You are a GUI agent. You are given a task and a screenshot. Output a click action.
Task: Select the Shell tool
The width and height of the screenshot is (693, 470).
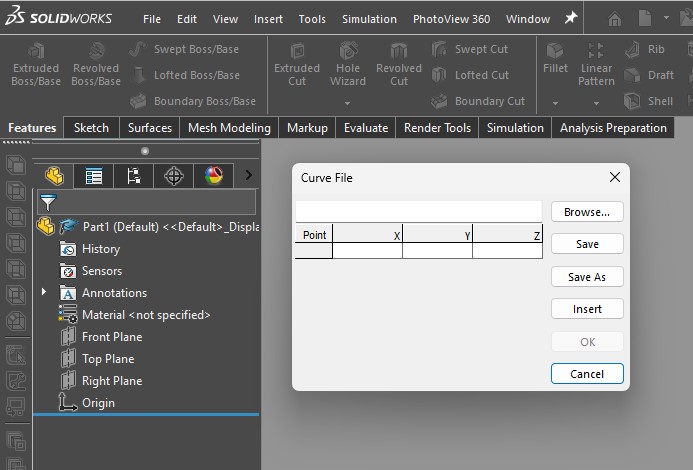pos(648,101)
